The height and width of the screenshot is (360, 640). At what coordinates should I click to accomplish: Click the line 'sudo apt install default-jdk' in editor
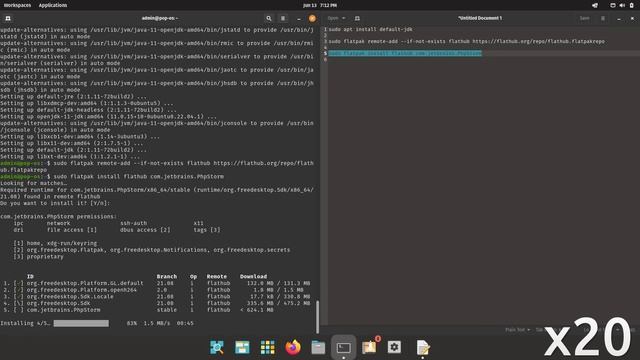coord(370,29)
